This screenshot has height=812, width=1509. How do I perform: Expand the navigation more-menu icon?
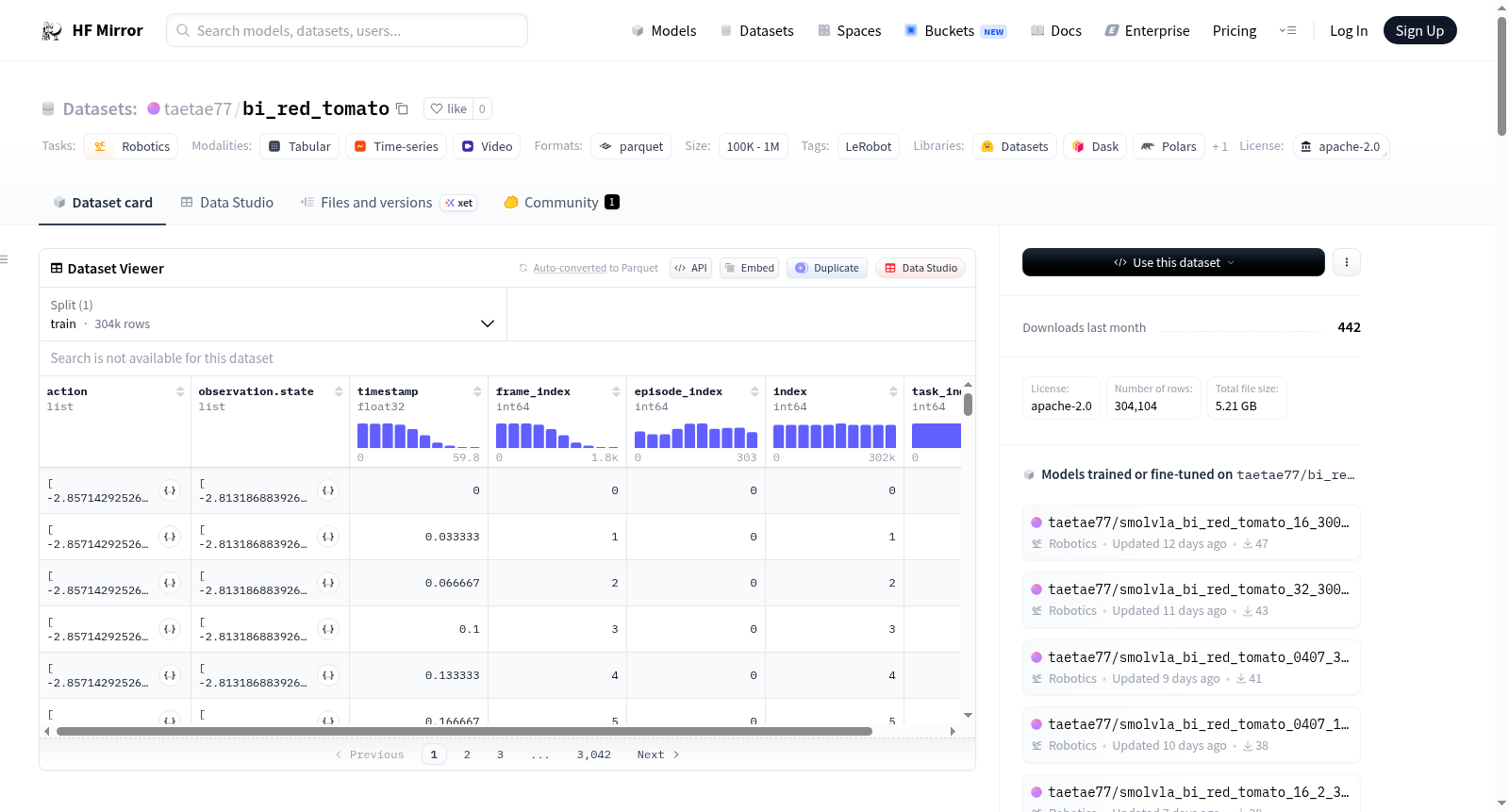(x=1287, y=30)
